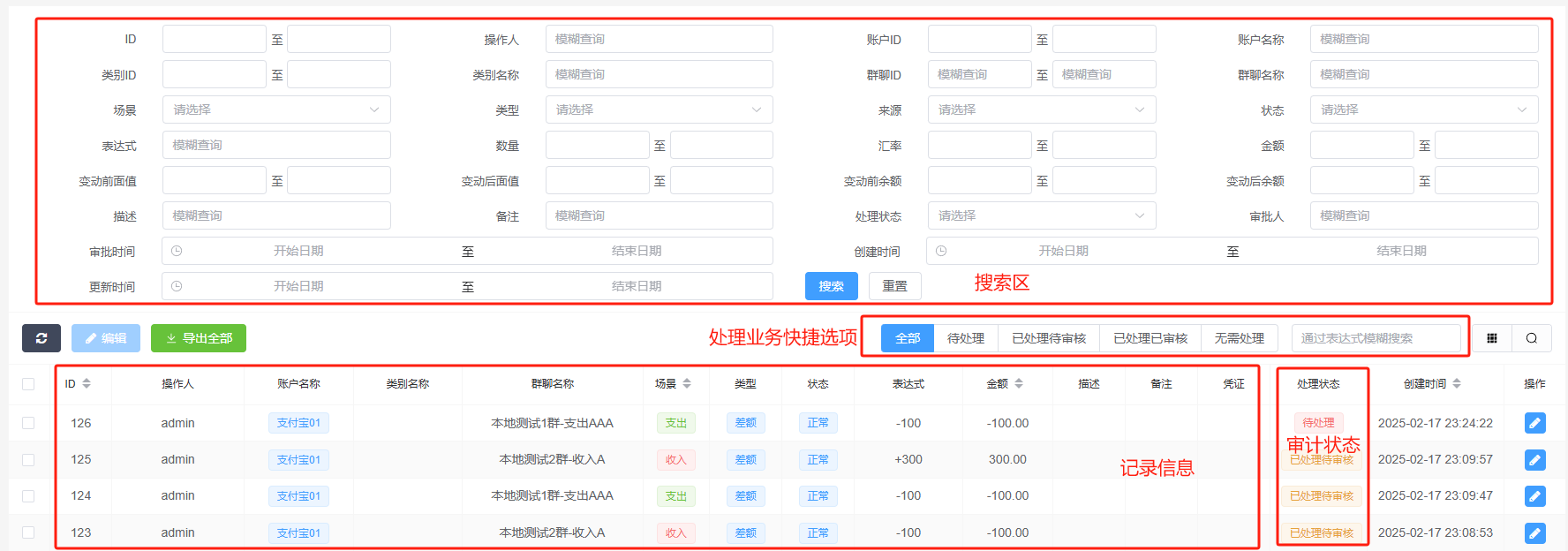The image size is (1568, 551).
Task: Click 审批时间 开始日期 field
Action: tap(298, 251)
